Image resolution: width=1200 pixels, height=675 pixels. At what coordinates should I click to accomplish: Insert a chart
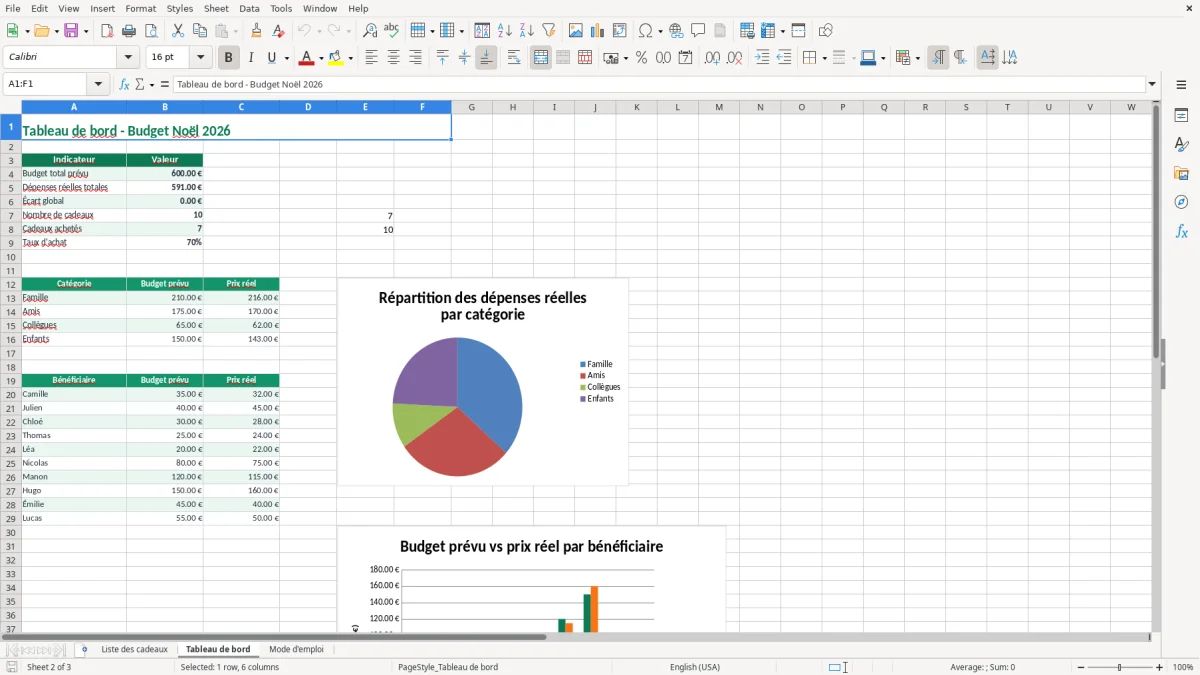tap(598, 31)
